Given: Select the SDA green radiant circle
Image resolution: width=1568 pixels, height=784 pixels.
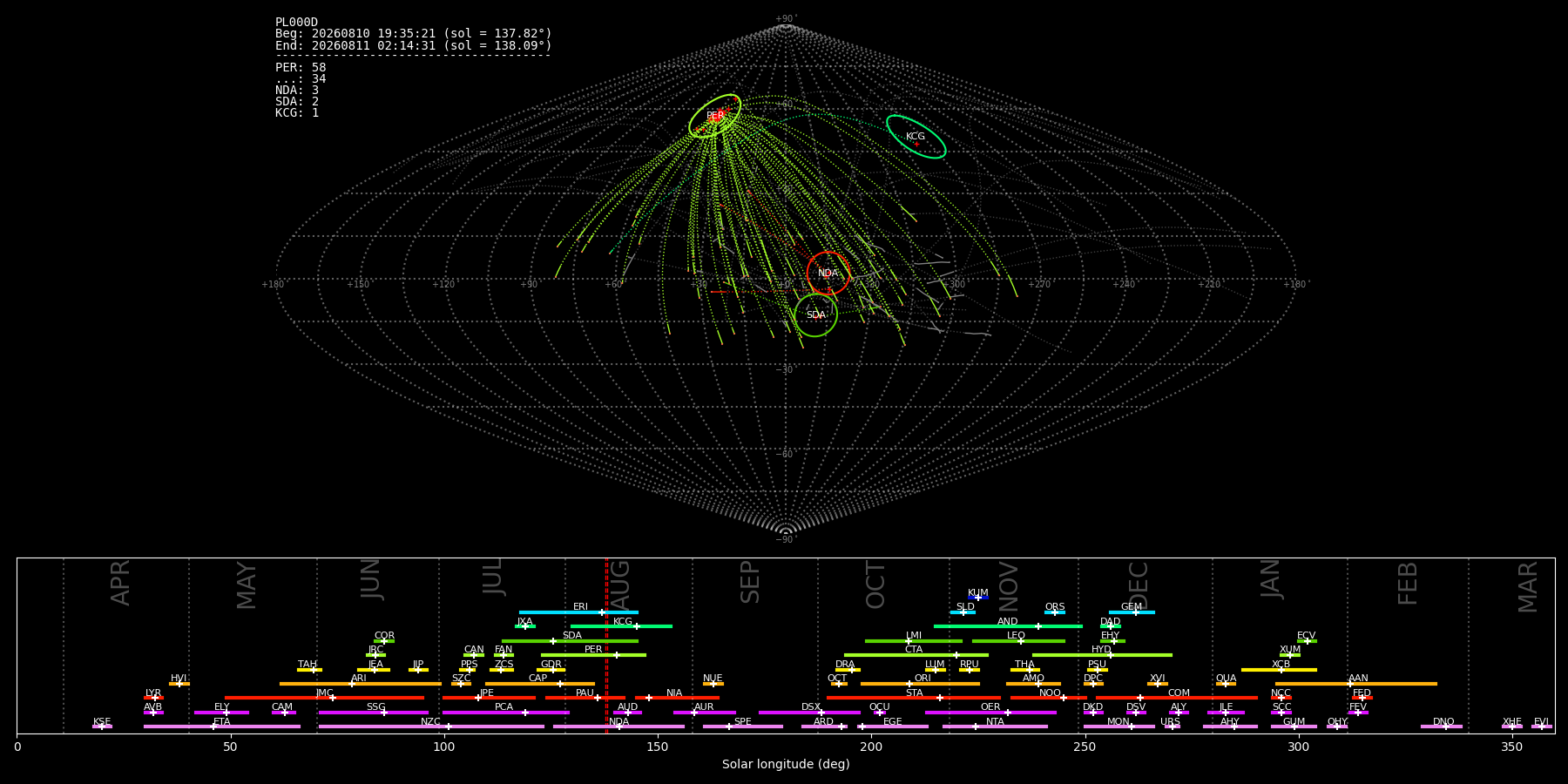Looking at the screenshot, I should pyautogui.click(x=816, y=315).
